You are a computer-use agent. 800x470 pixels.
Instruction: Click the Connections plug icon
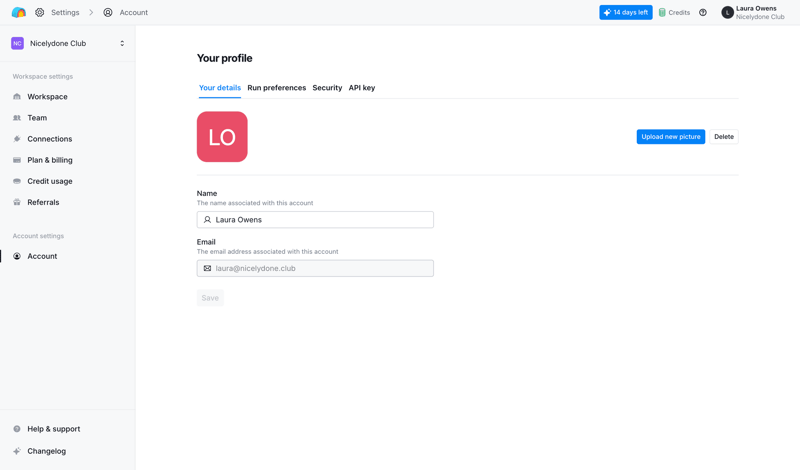(17, 139)
